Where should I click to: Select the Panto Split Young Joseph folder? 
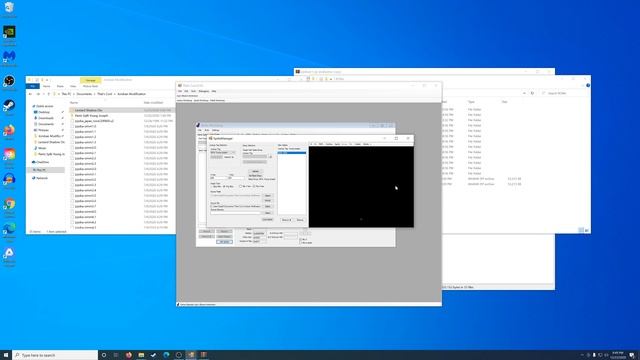[x=122, y=116]
